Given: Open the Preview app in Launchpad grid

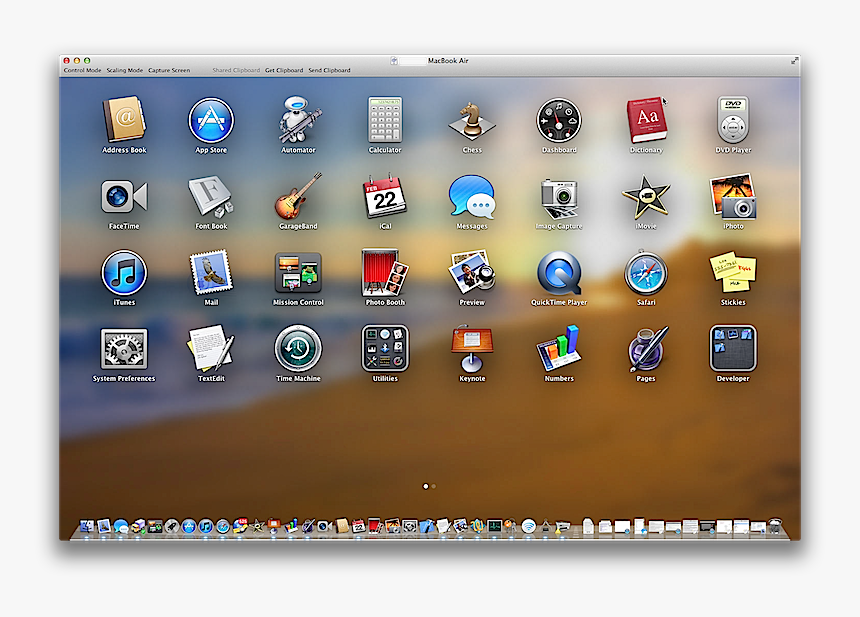Looking at the screenshot, I should (x=472, y=273).
